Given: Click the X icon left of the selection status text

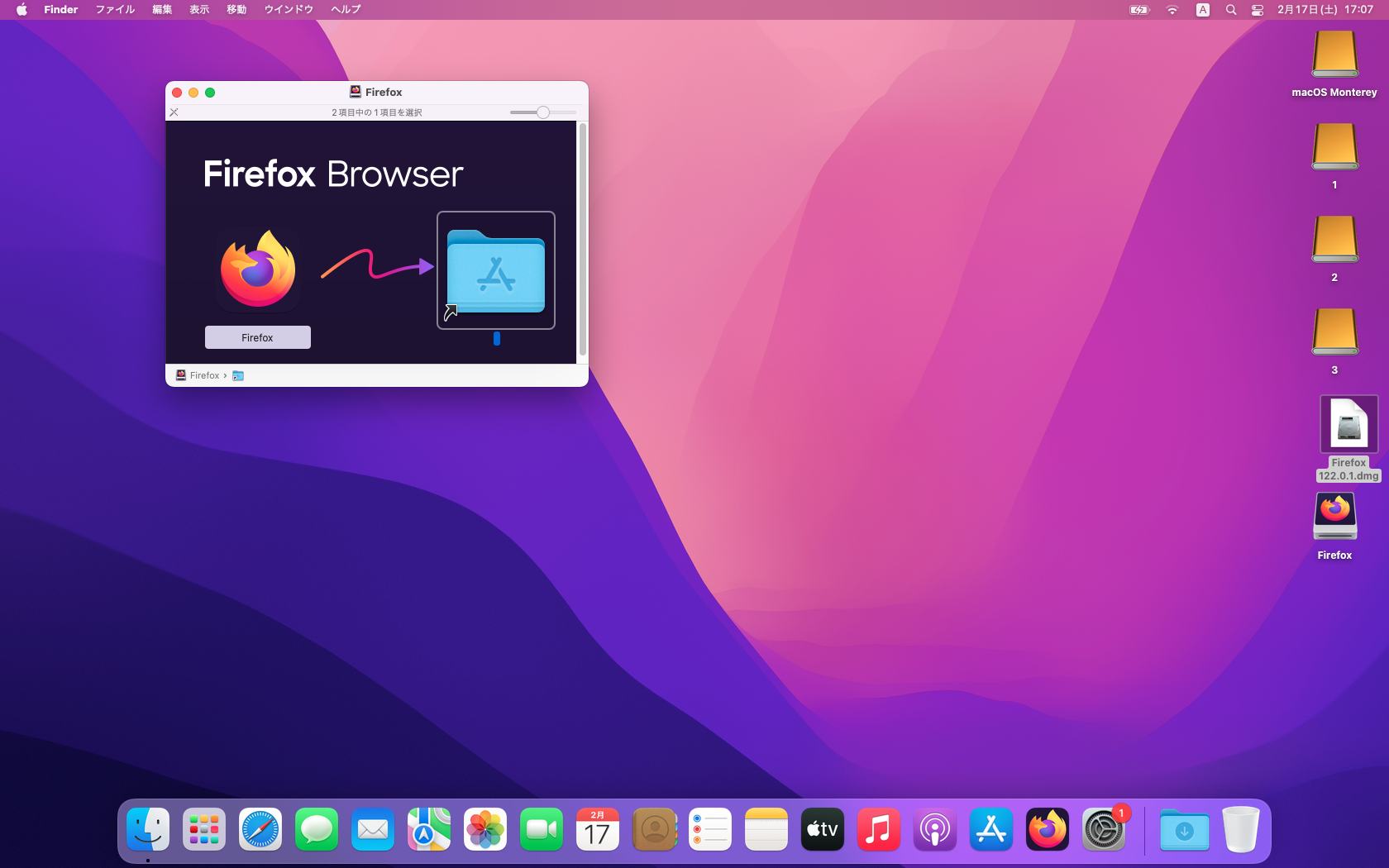Looking at the screenshot, I should coord(174,112).
